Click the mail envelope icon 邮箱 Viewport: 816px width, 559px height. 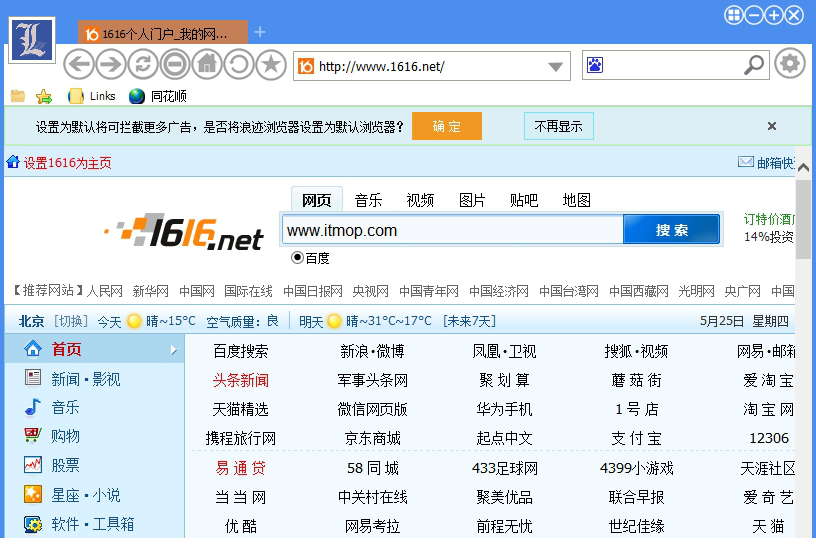pos(746,162)
